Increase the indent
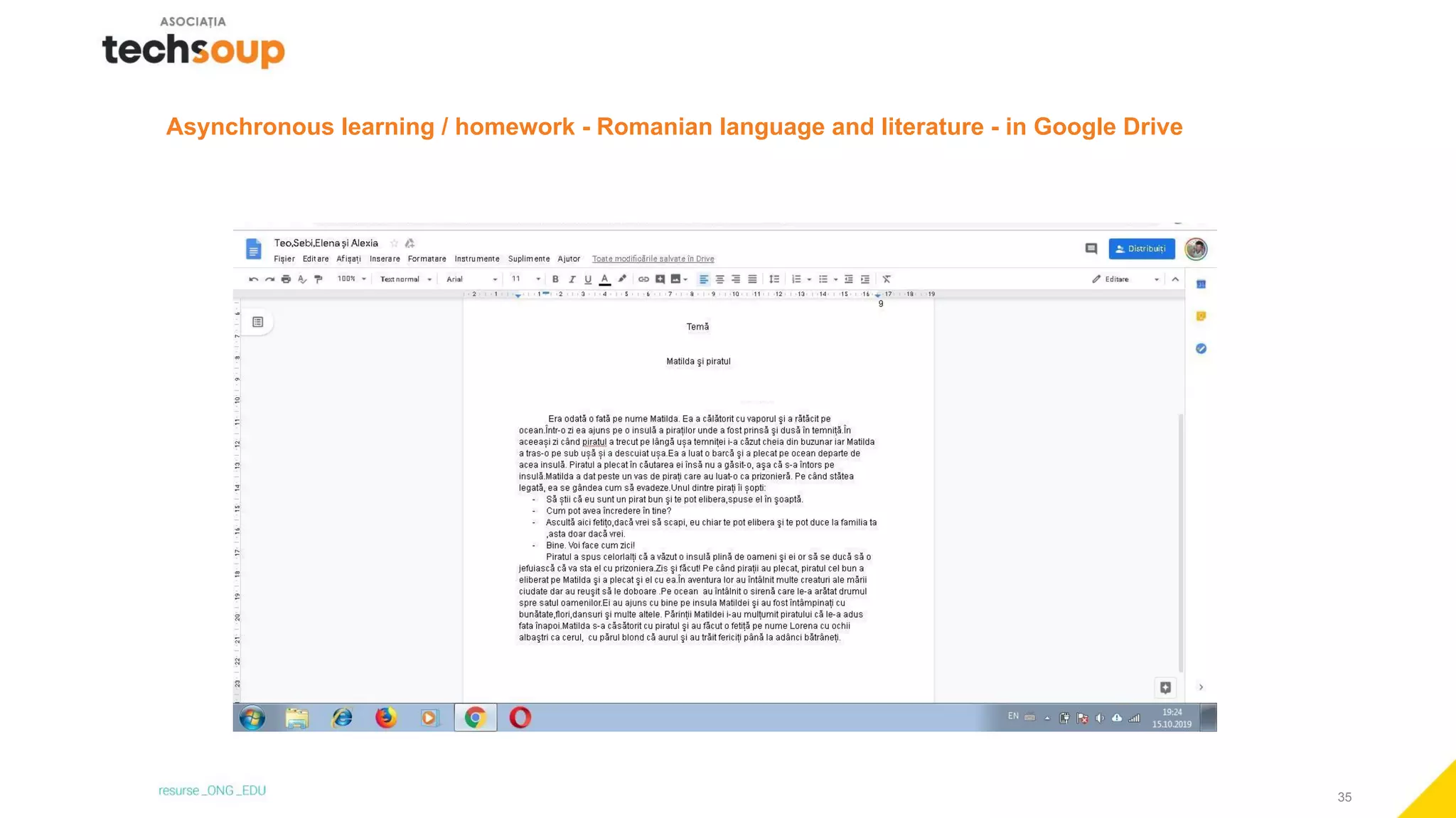1456x818 pixels. tap(865, 279)
